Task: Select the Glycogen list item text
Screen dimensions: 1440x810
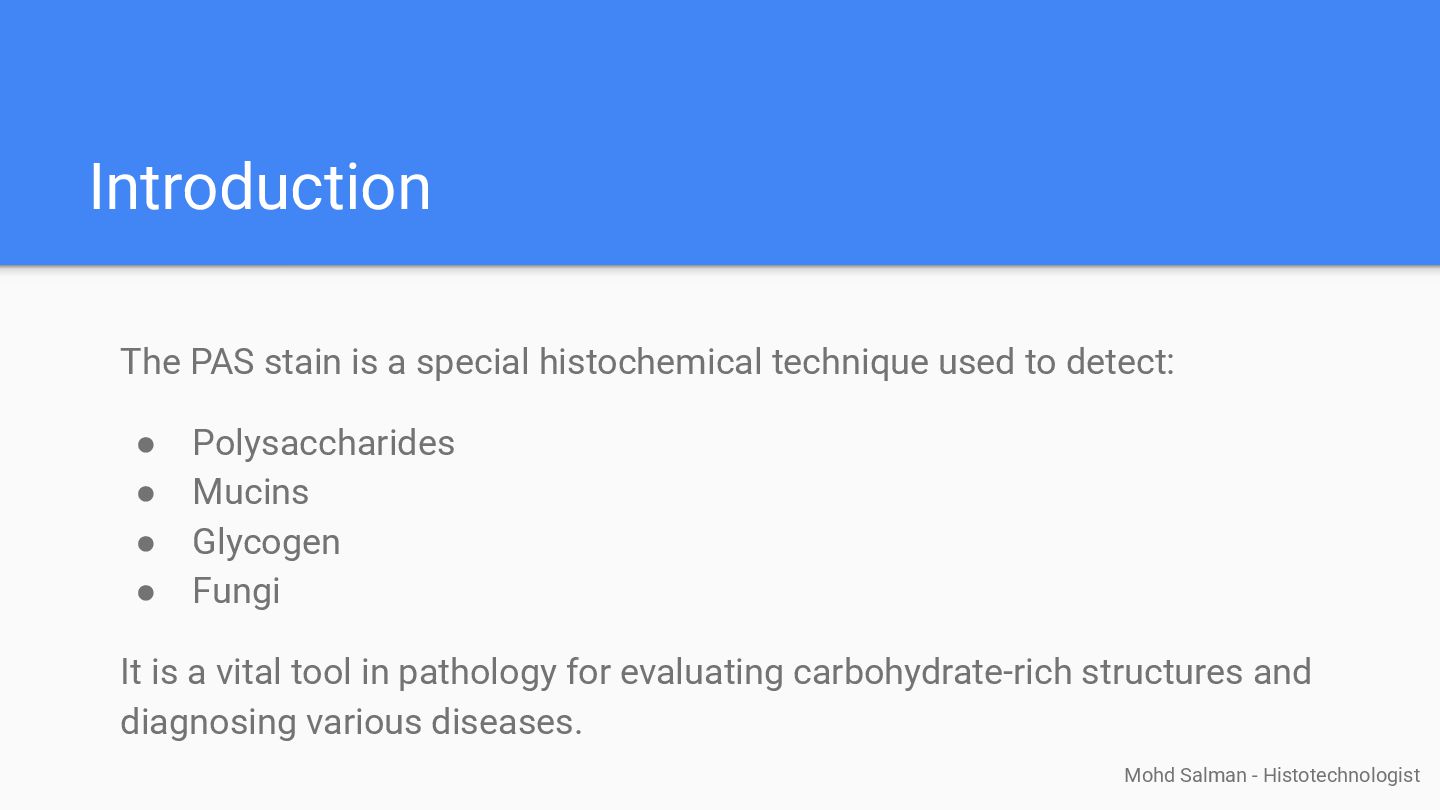Action: [266, 542]
